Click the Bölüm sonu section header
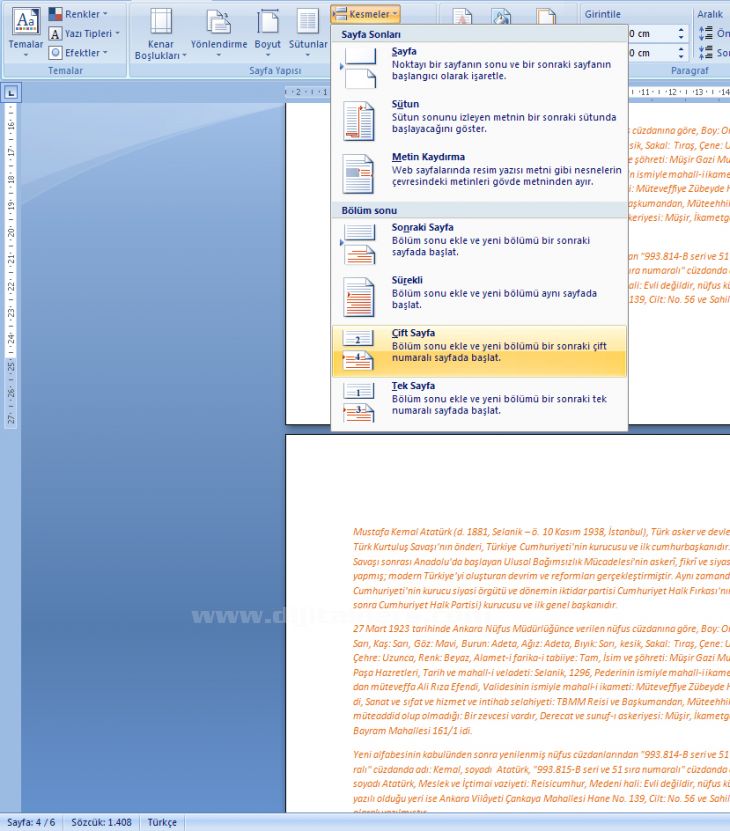This screenshot has height=831, width=730. tap(370, 210)
